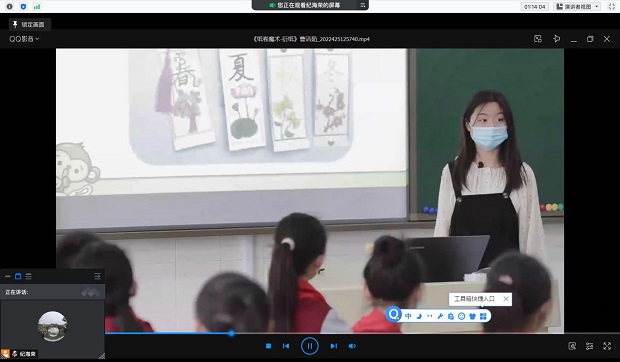Open the emoji smiley in input toolbar
The height and width of the screenshot is (362, 620).
tap(461, 316)
